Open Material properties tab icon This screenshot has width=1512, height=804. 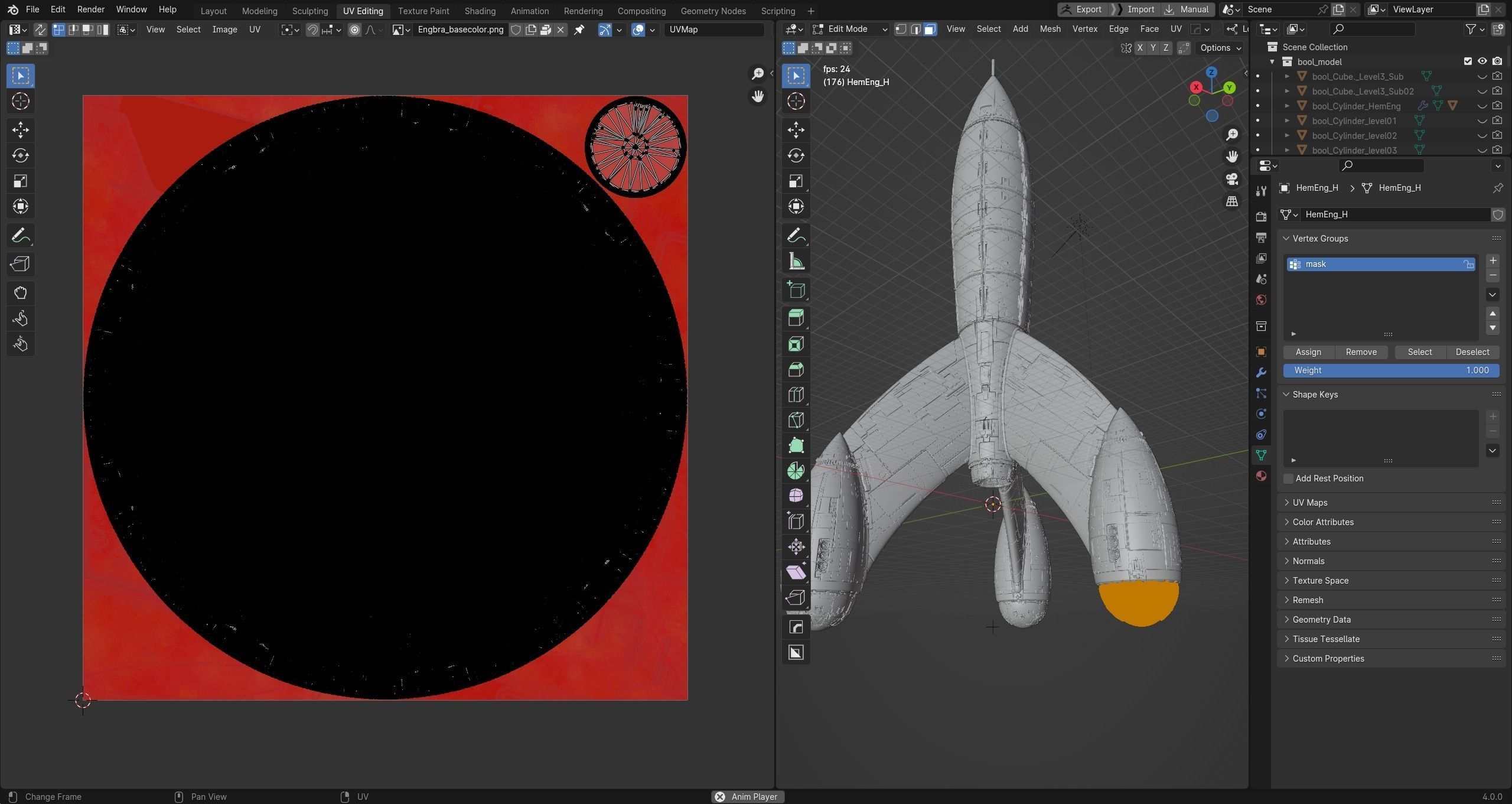1261,476
